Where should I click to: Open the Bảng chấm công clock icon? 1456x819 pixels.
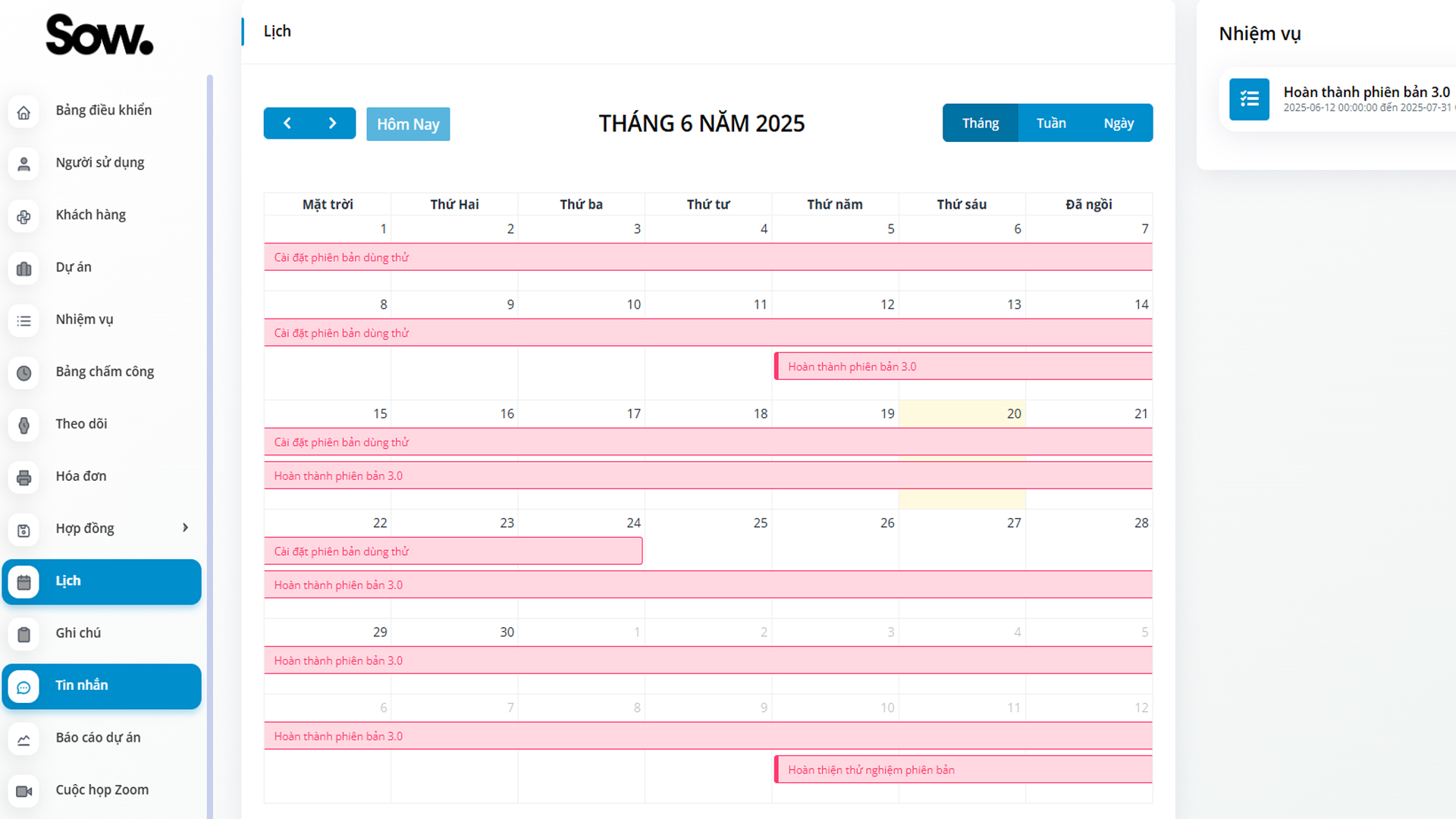[24, 373]
